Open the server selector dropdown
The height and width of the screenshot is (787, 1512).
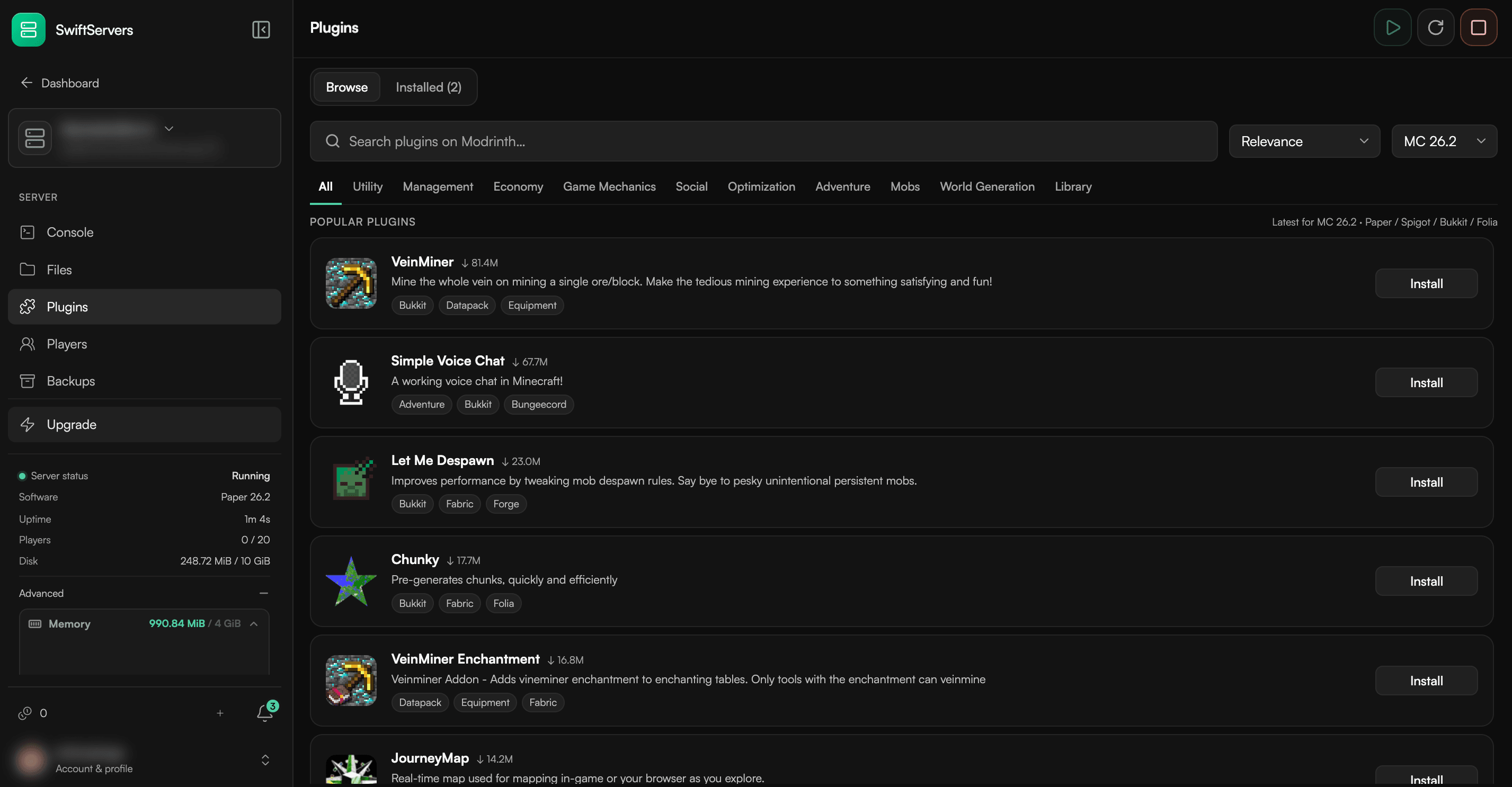tap(145, 138)
